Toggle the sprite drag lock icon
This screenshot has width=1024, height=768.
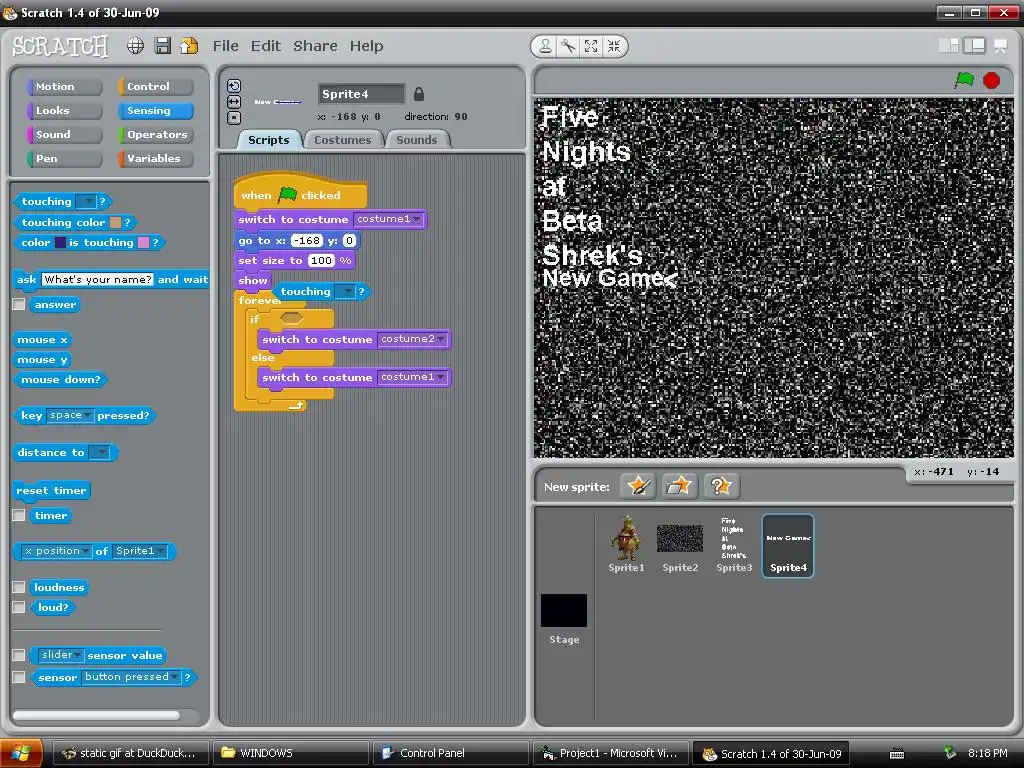click(x=419, y=94)
